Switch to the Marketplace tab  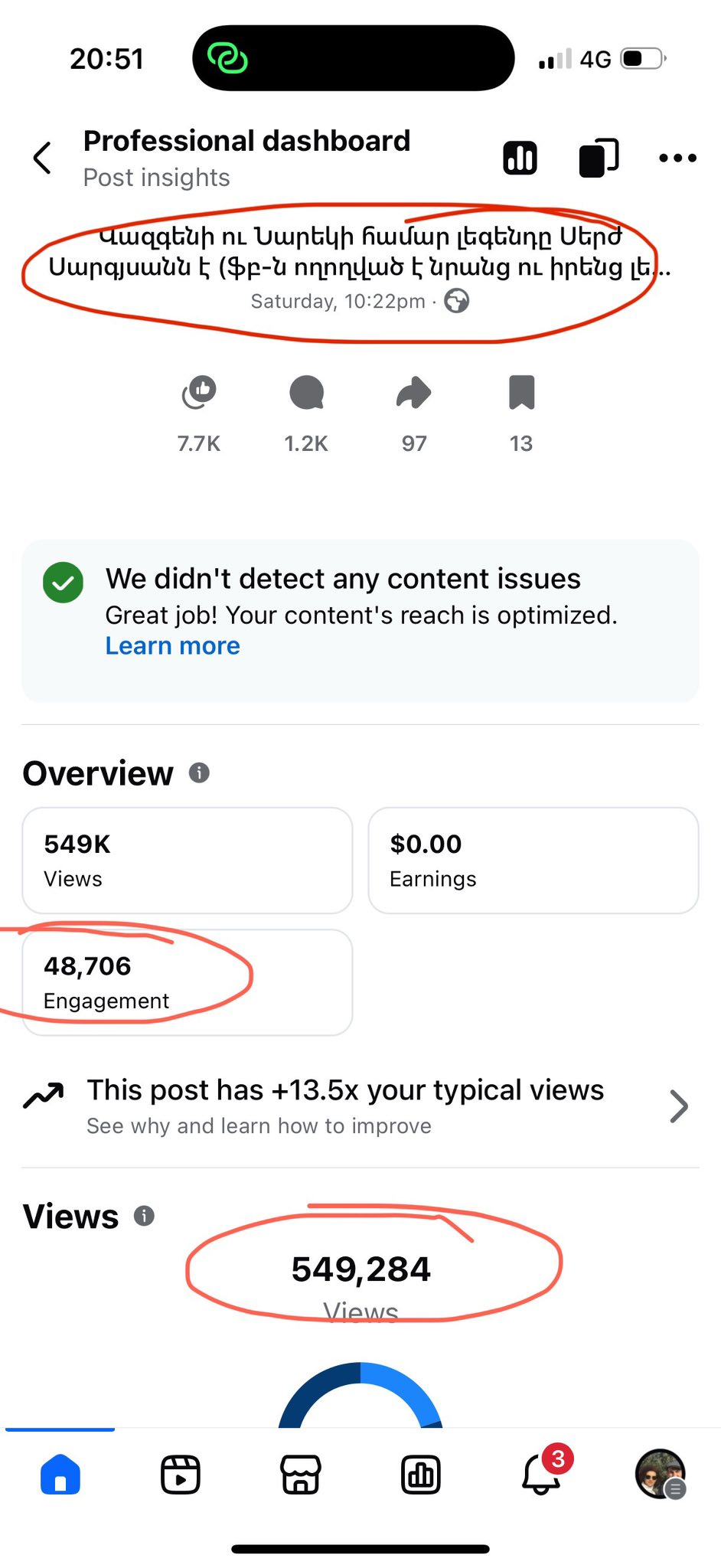[301, 1475]
